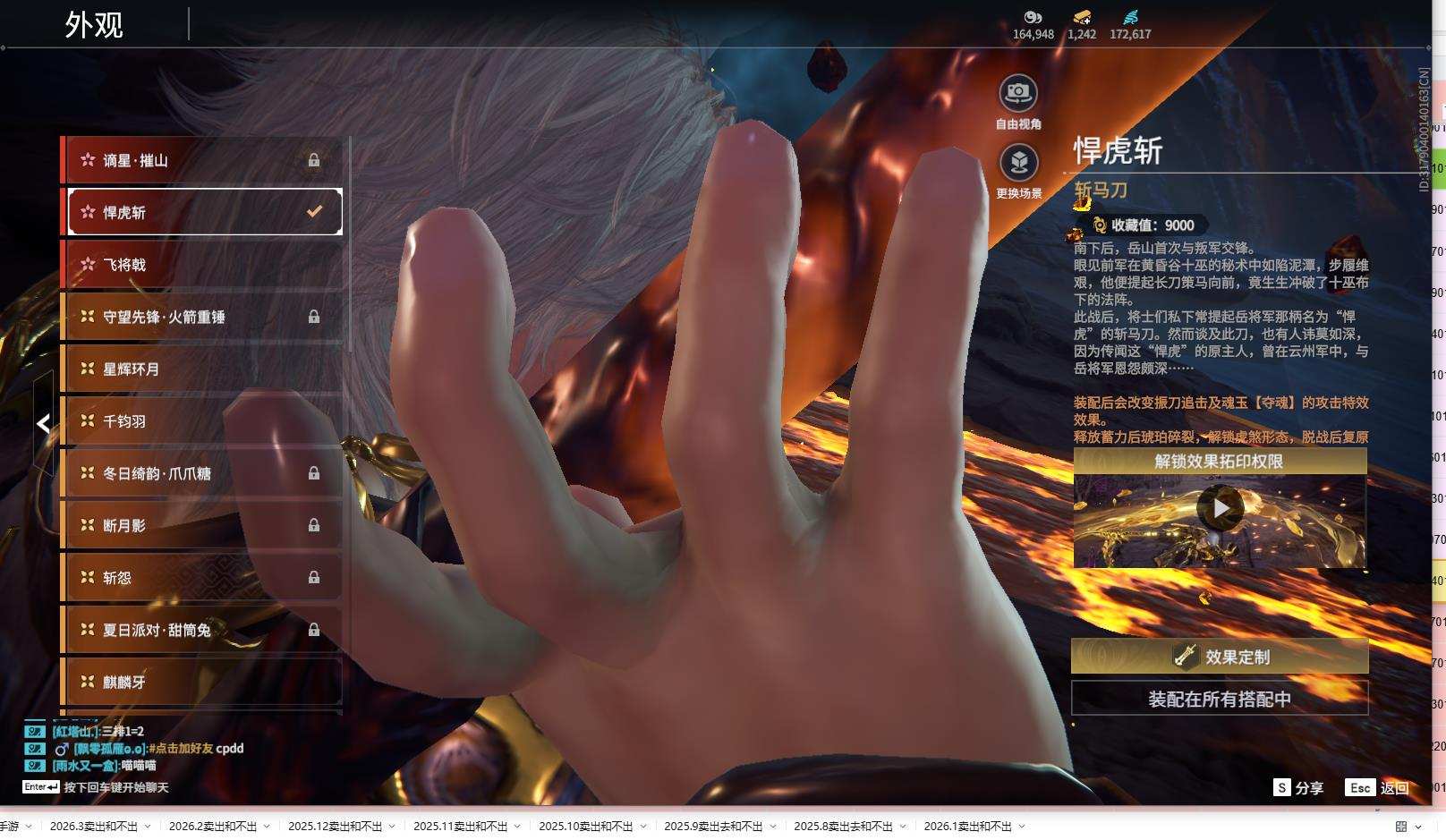Open dropdown arrow of 2025.9卖出去和不出 sheet tab

(x=772, y=827)
